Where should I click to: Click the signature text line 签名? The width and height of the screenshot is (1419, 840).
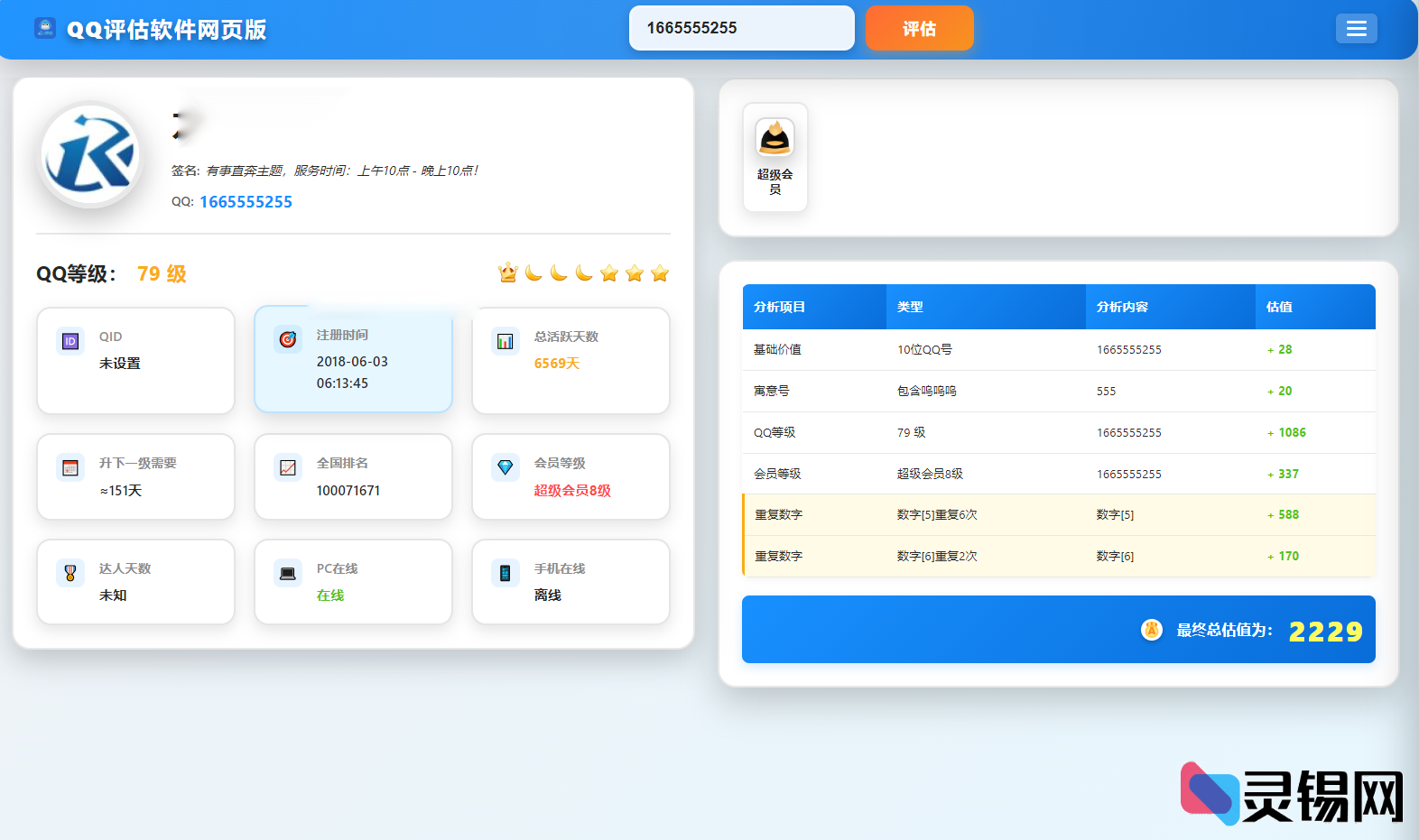(325, 171)
